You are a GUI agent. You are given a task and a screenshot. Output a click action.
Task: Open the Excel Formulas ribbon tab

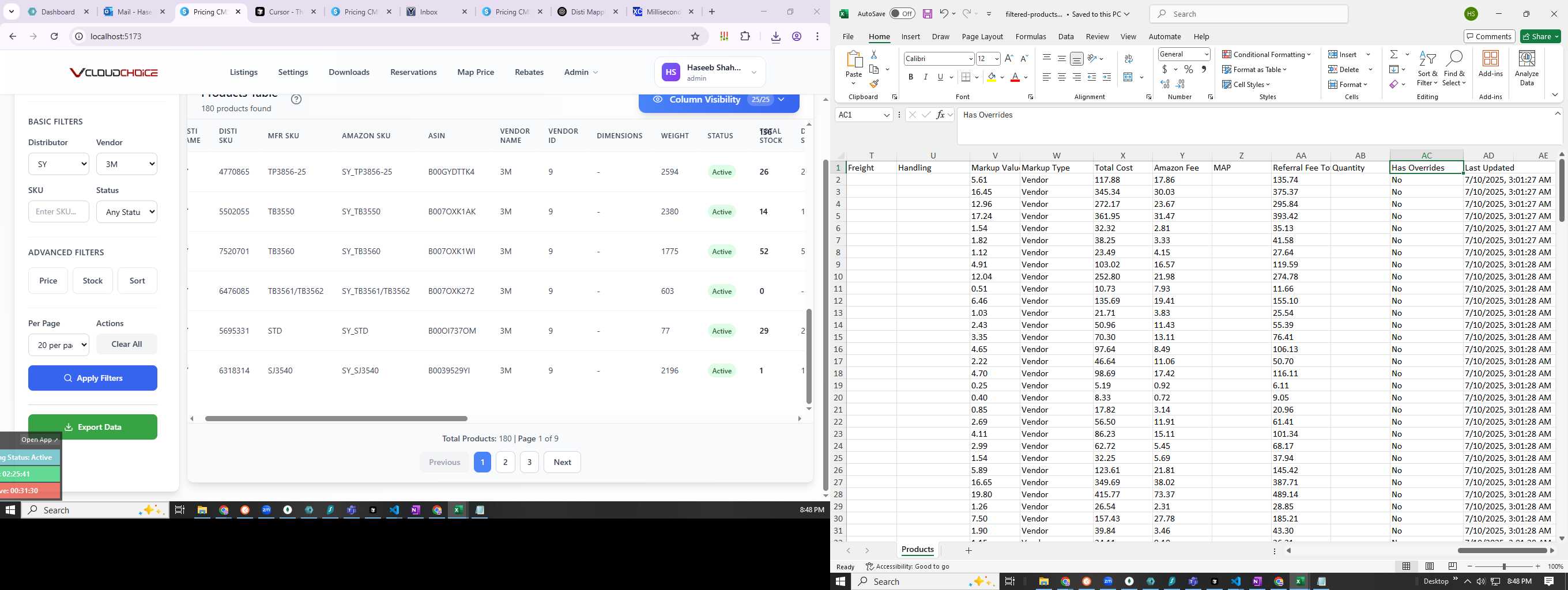tap(1031, 36)
